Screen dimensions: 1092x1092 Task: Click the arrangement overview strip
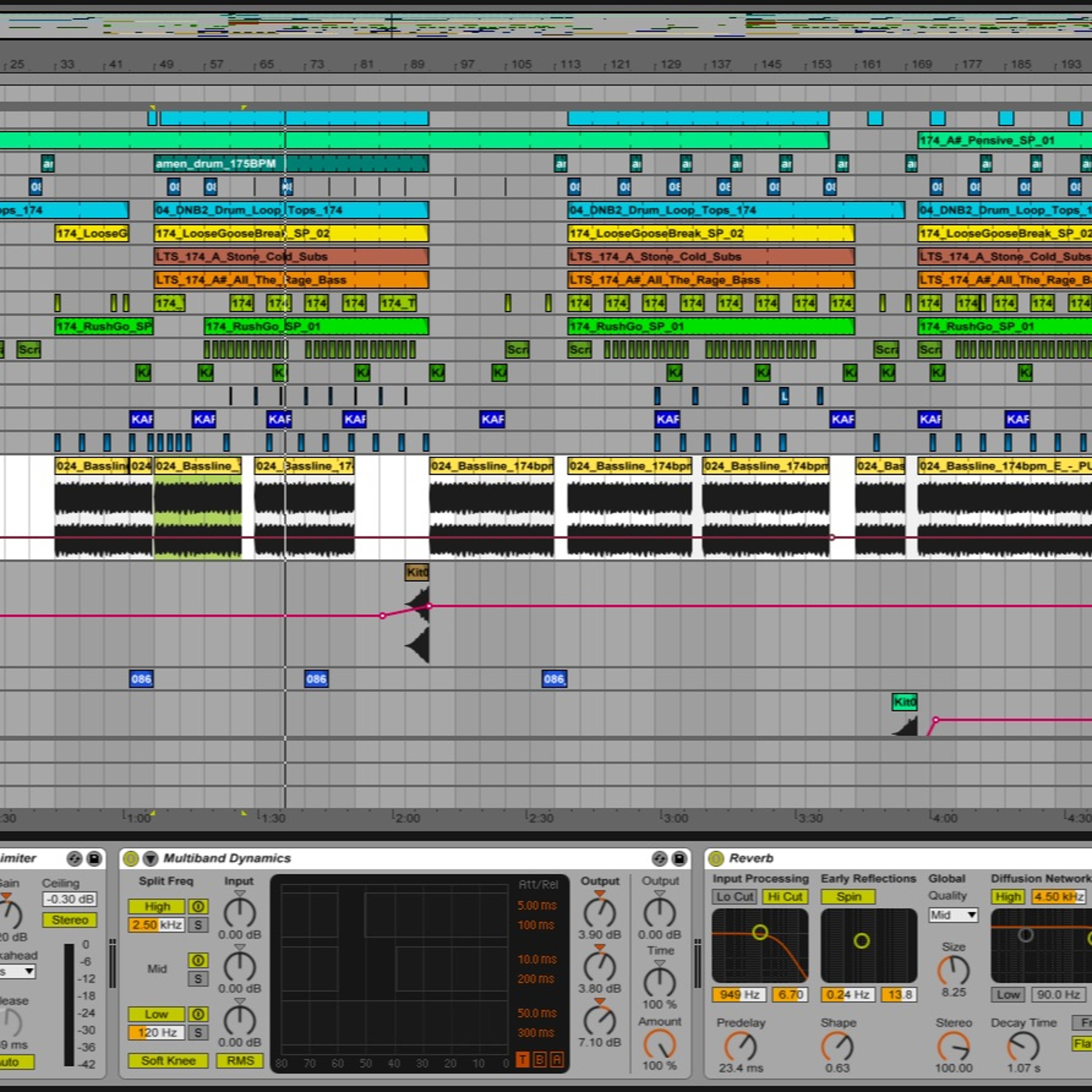[546, 25]
